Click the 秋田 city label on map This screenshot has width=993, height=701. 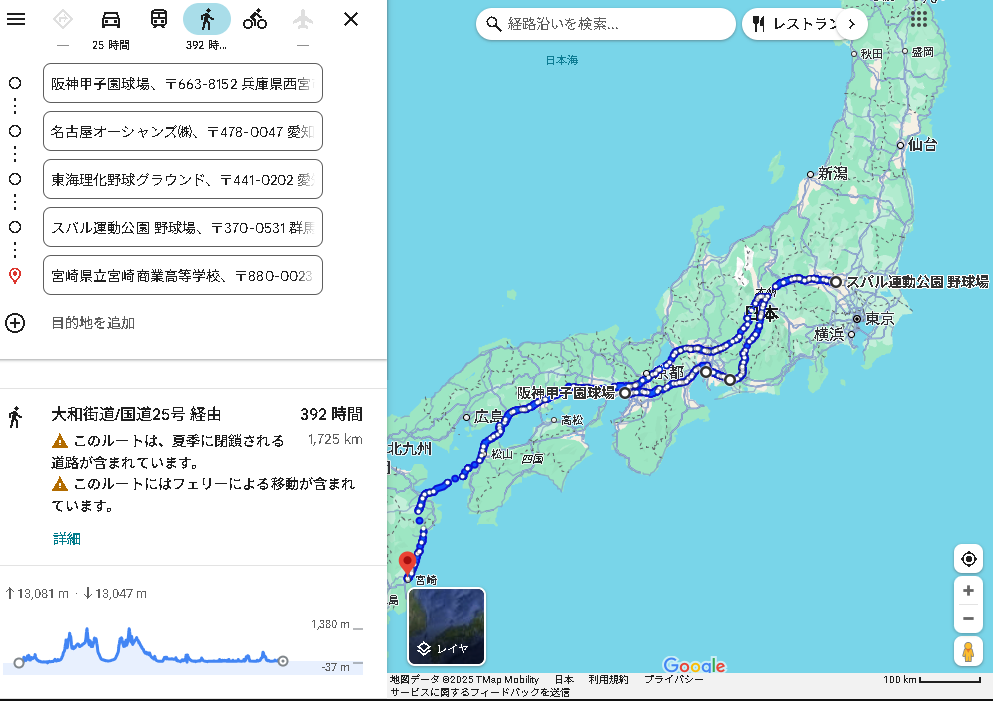(871, 54)
